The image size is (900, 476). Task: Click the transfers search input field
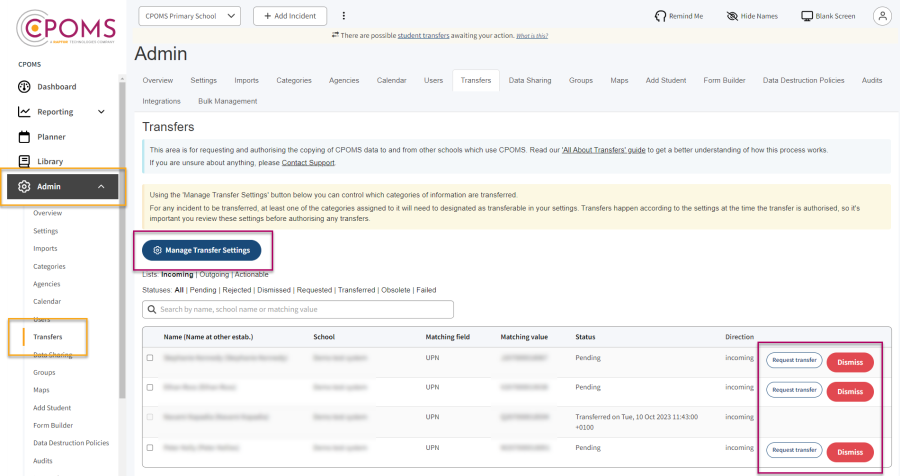(x=298, y=310)
